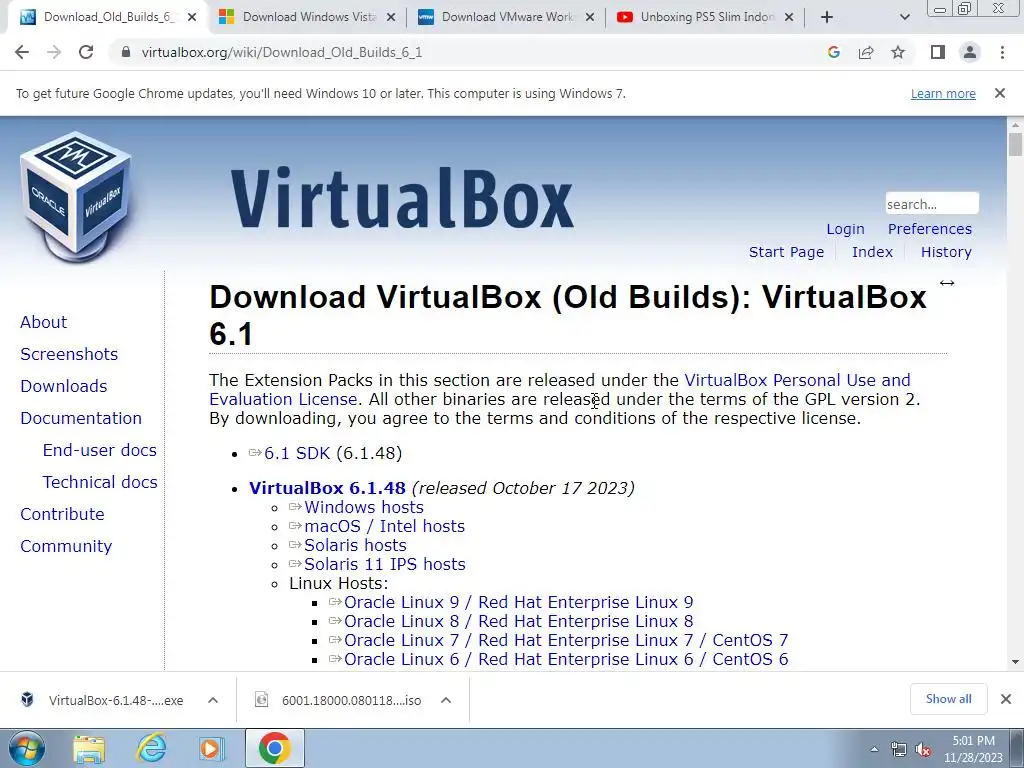Screen dimensions: 1024x768
Task: Open the Login link
Action: click(x=845, y=229)
